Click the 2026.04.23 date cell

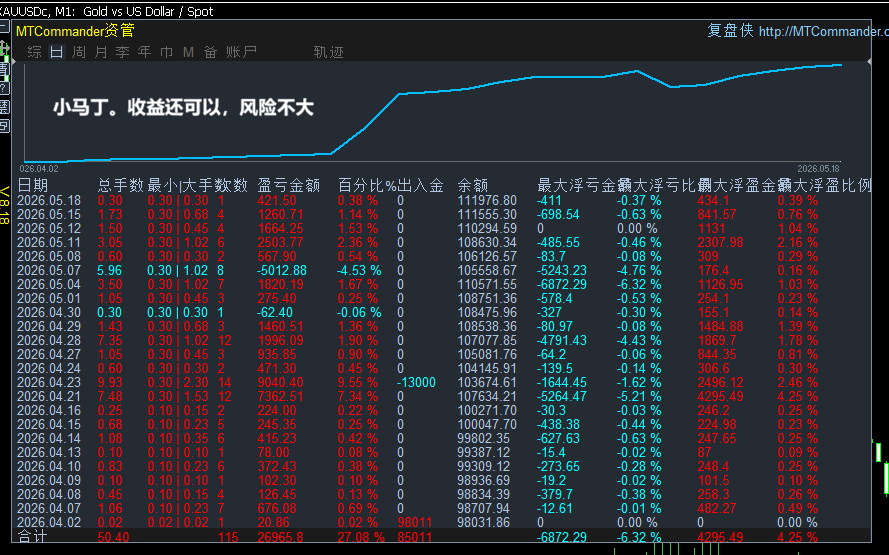pyautogui.click(x=49, y=383)
